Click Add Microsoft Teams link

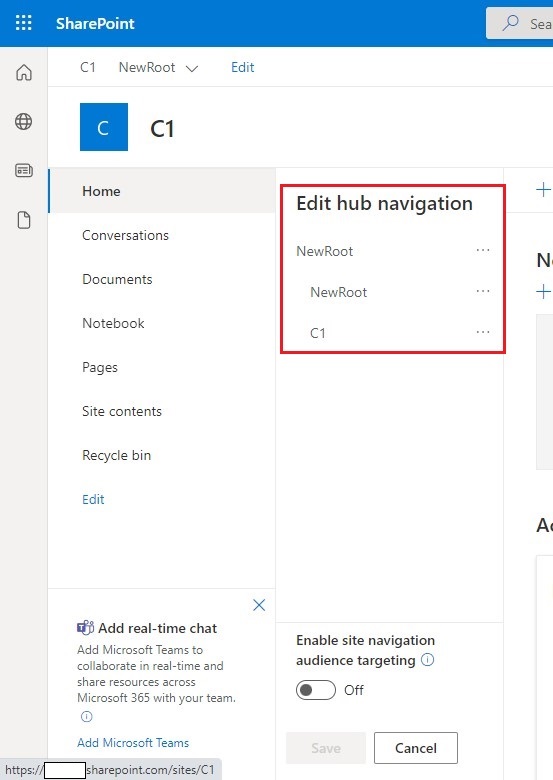click(x=133, y=743)
